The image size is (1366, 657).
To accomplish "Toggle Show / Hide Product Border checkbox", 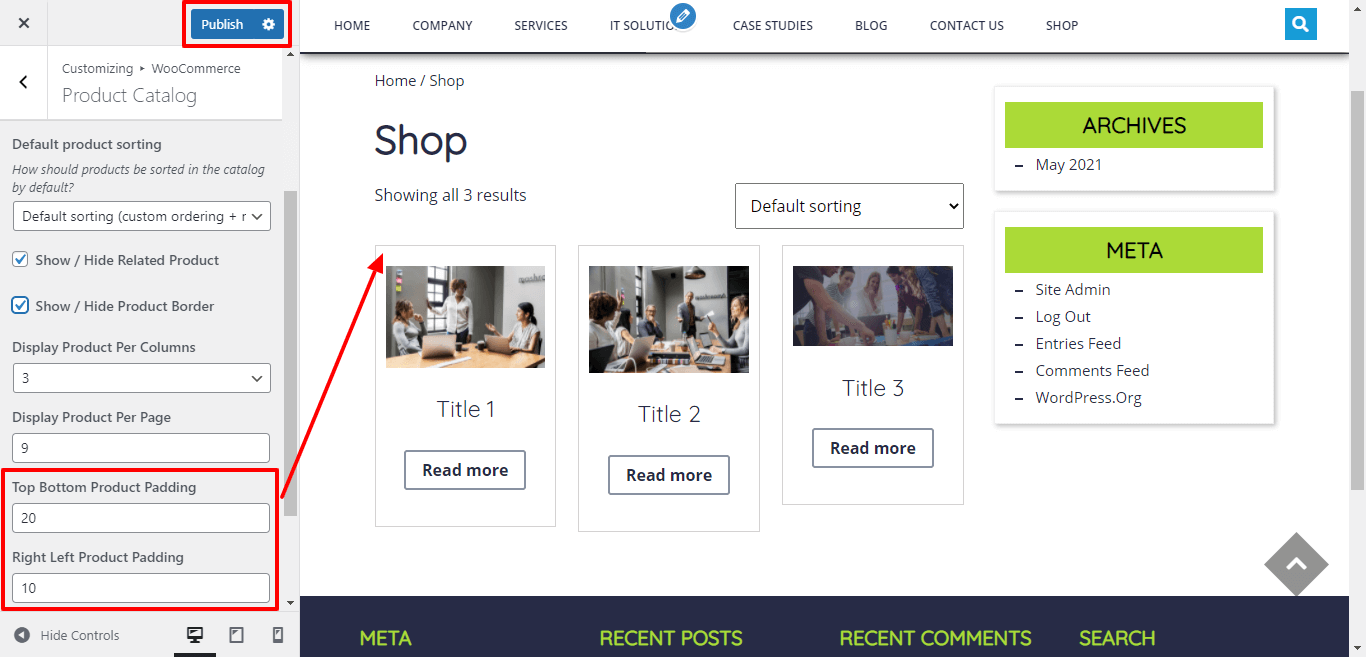I will click(x=20, y=305).
